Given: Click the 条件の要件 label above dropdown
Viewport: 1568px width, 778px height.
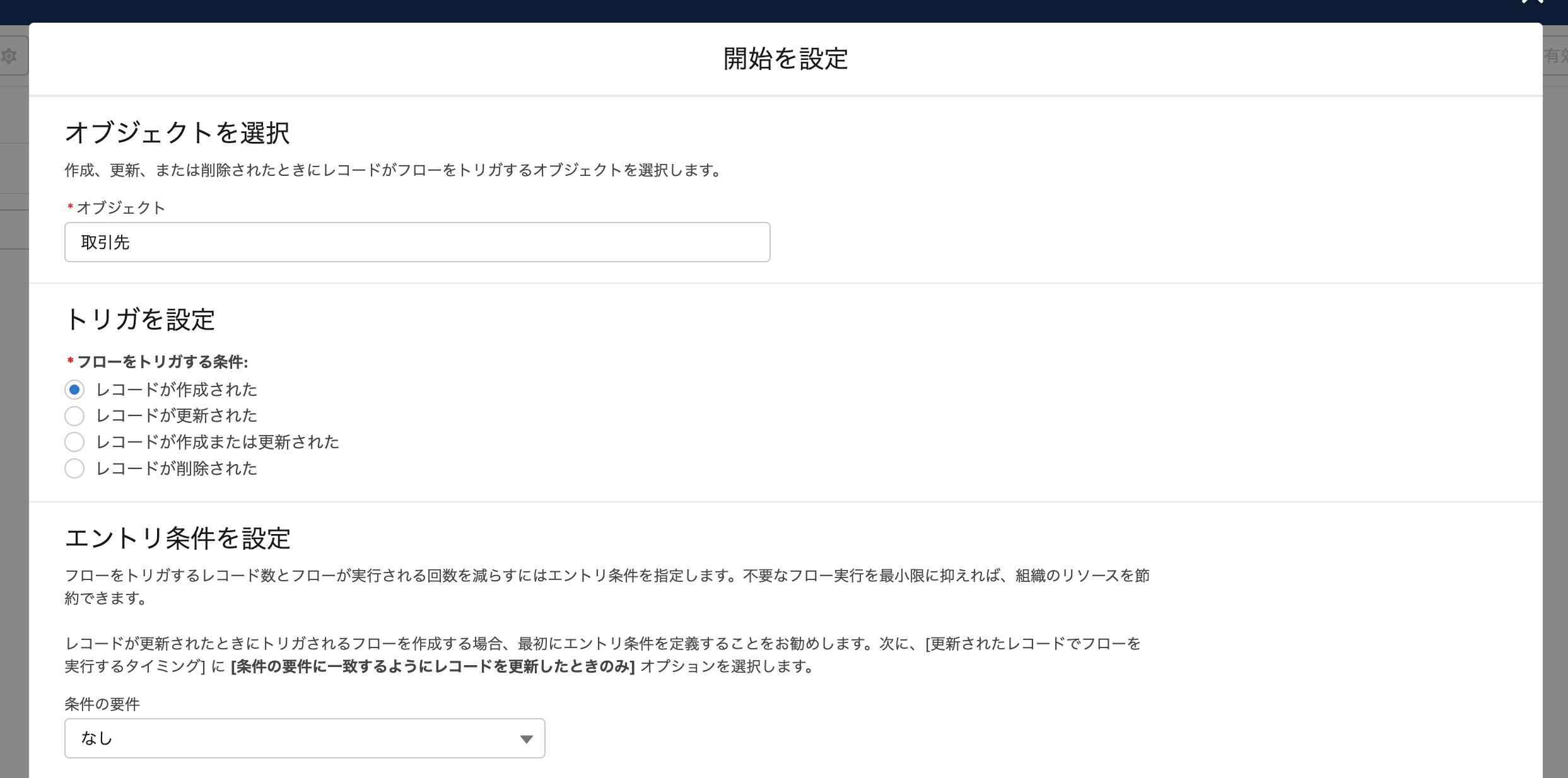Looking at the screenshot, I should point(102,704).
